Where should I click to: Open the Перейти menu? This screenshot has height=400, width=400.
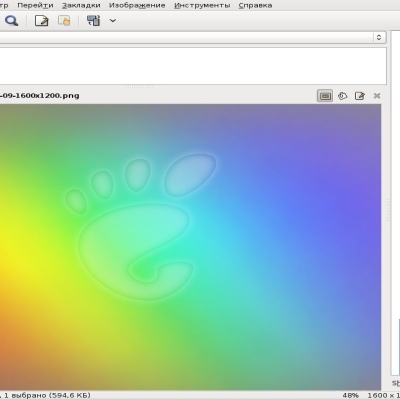(x=35, y=5)
